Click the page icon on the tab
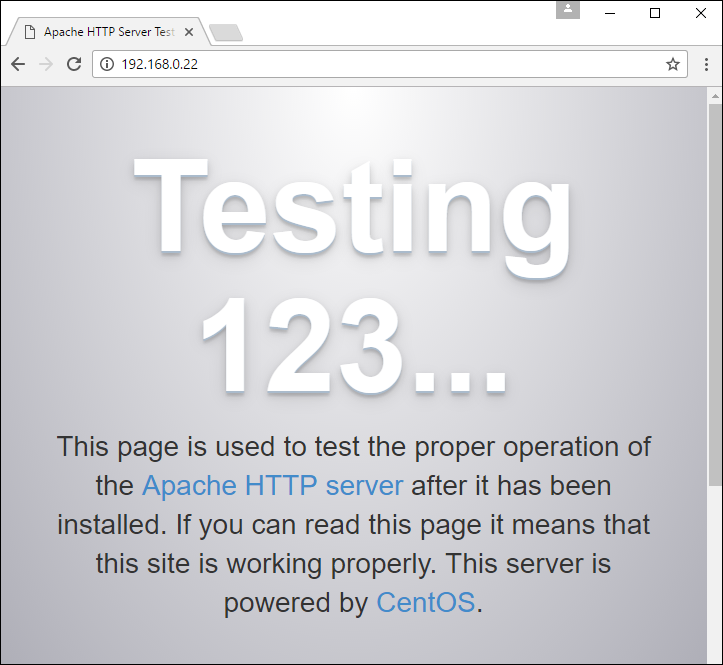This screenshot has width=723, height=665. click(x=30, y=32)
